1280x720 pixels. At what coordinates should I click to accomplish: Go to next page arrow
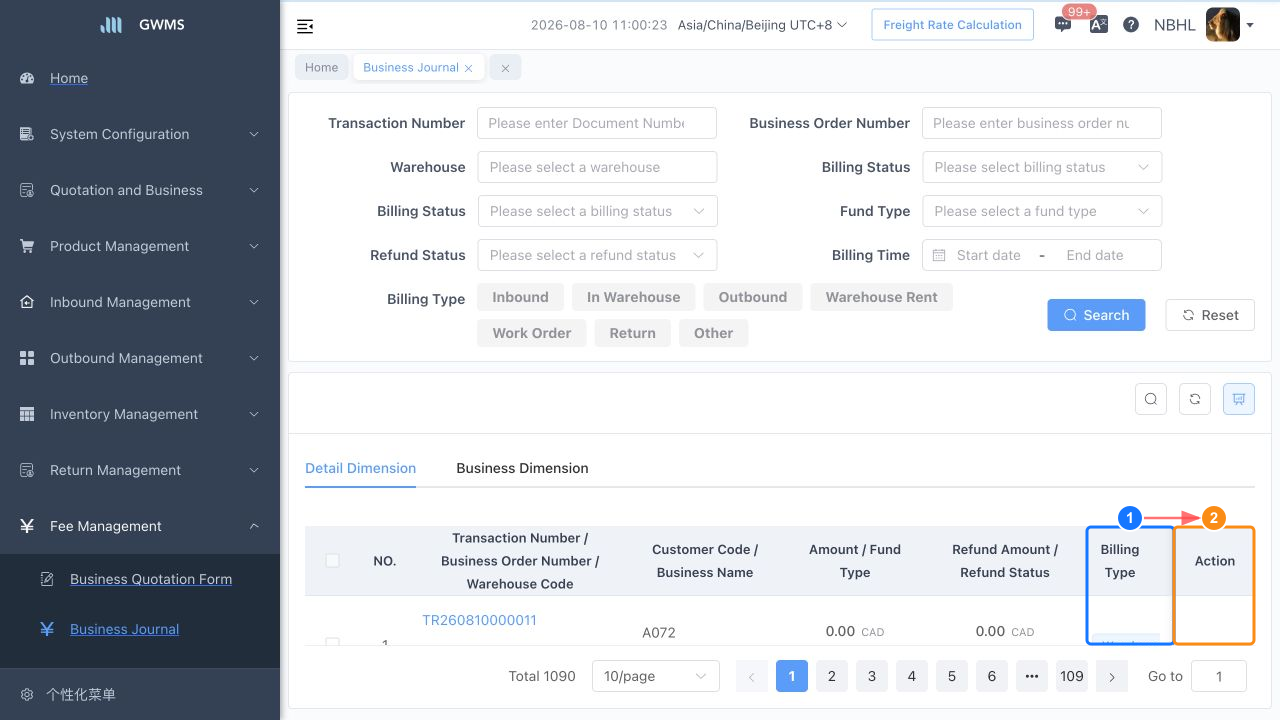coord(1112,676)
